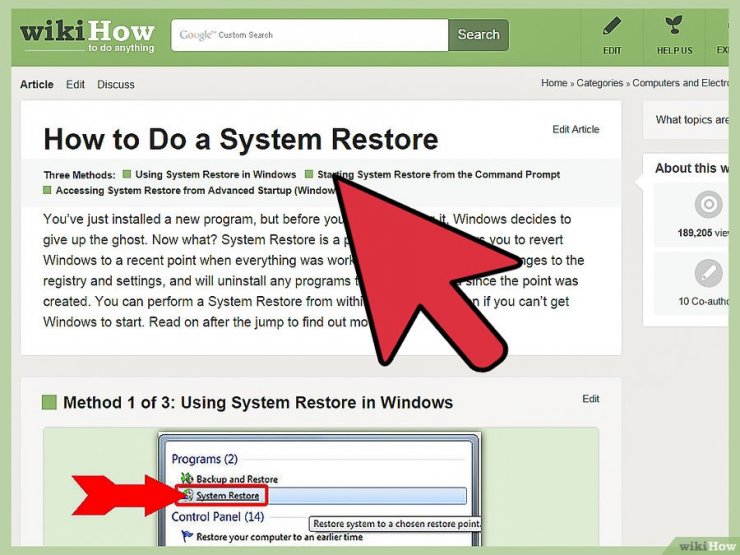
Task: Click the Help Us sprout icon
Action: 674,25
